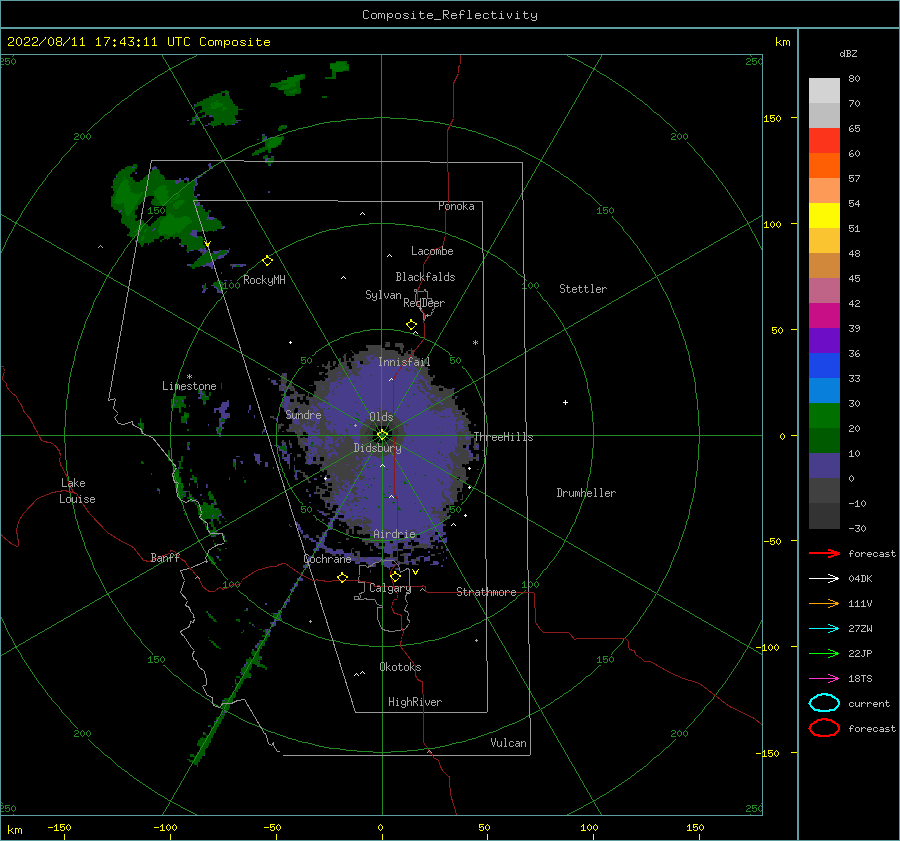Click the Didsbury label
900x841 pixels.
378,448
